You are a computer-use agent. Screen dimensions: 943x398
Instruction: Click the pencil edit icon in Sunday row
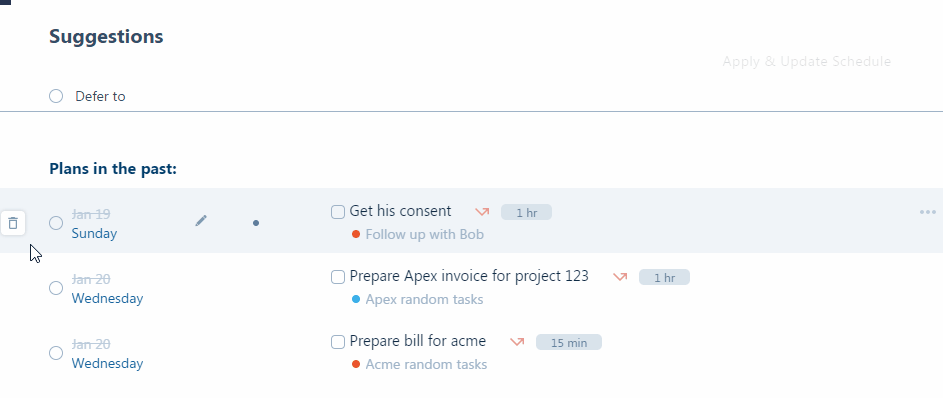201,221
